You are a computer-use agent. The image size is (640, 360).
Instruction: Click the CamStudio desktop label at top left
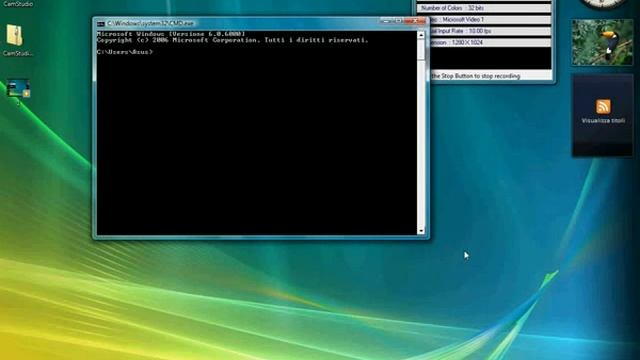click(x=18, y=4)
